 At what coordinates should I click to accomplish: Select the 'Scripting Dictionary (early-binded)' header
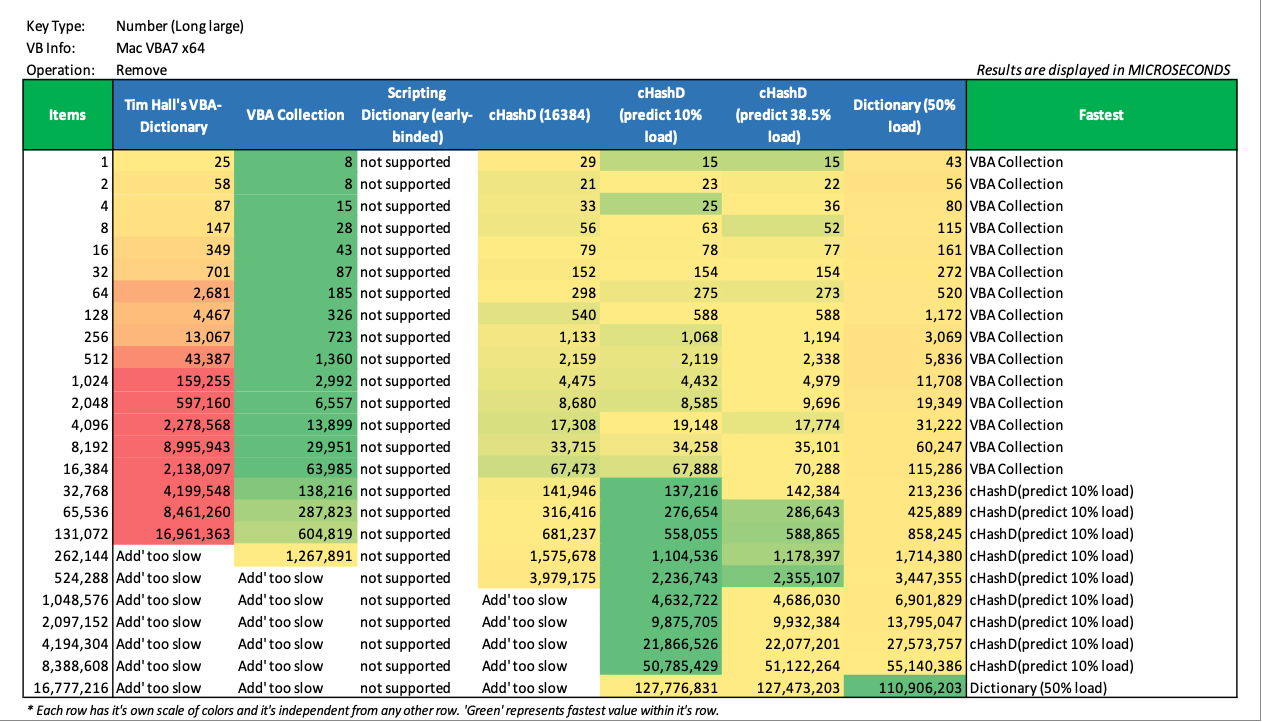416,115
